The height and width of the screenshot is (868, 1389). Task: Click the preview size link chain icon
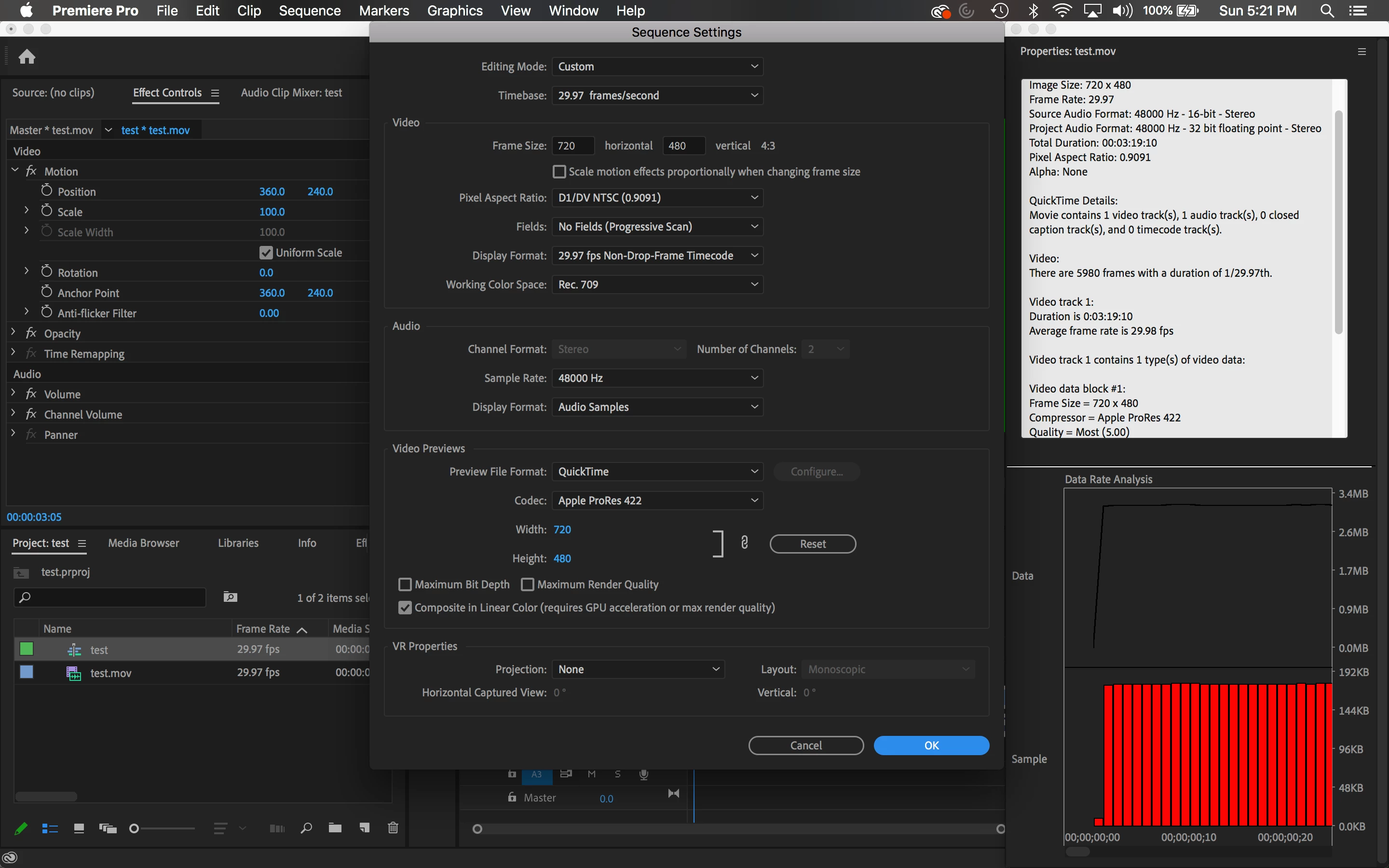745,542
